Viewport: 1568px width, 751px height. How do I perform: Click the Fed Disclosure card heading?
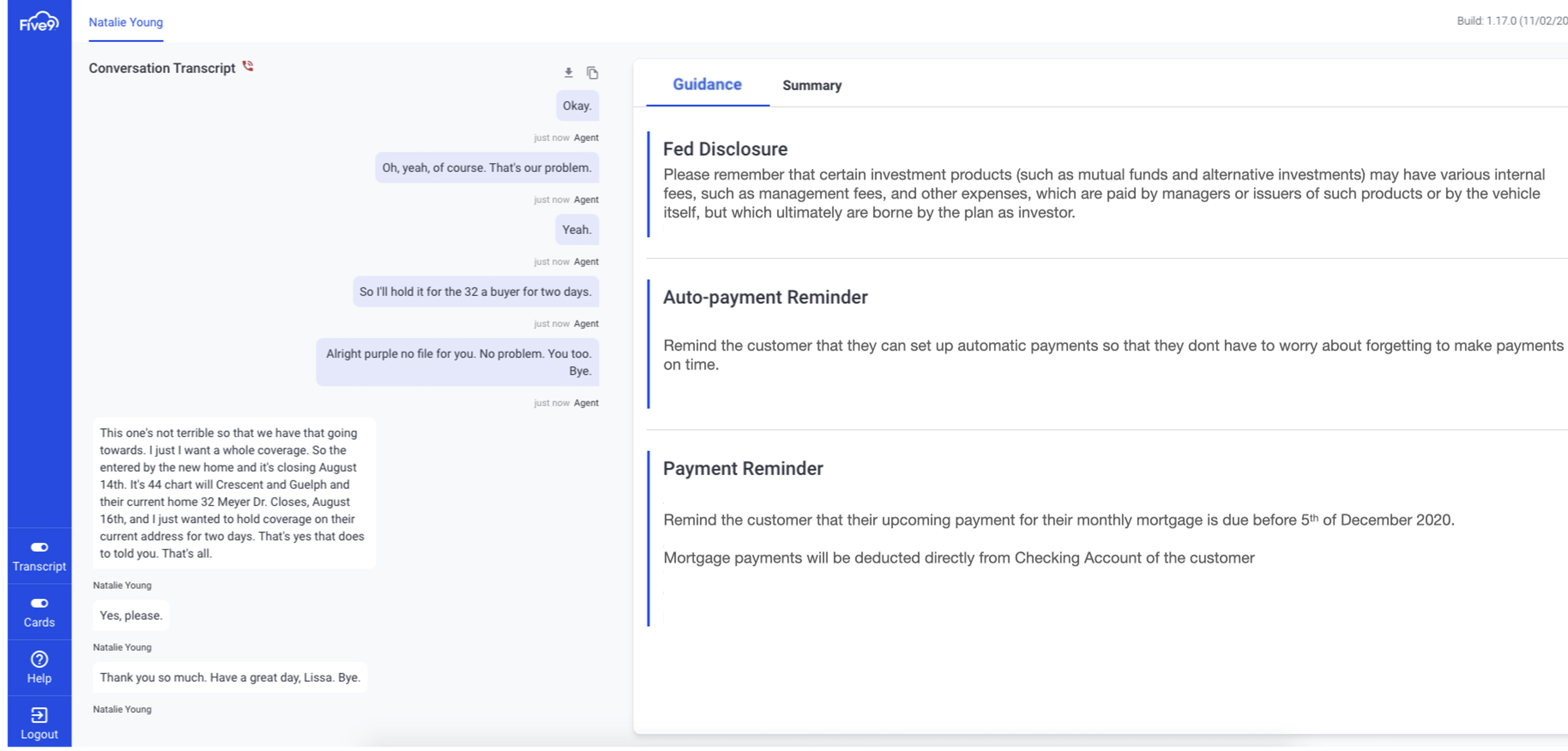click(x=725, y=149)
